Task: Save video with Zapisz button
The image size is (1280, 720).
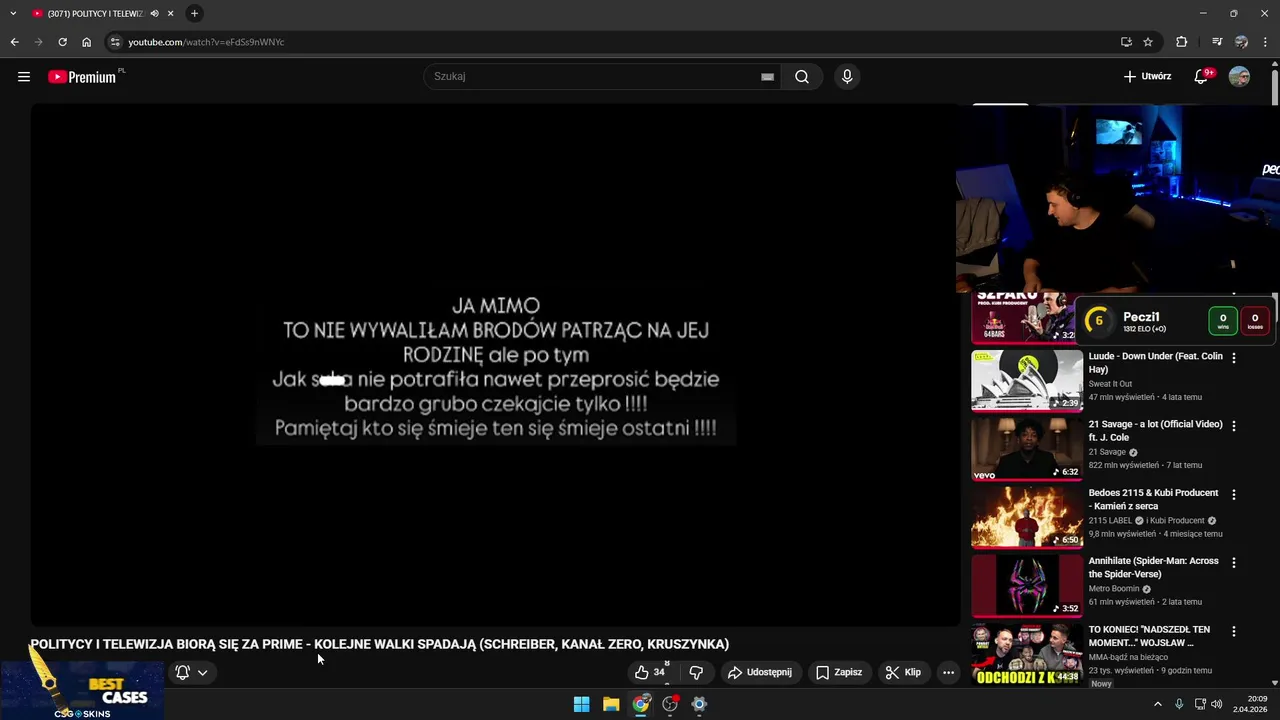Action: click(838, 672)
